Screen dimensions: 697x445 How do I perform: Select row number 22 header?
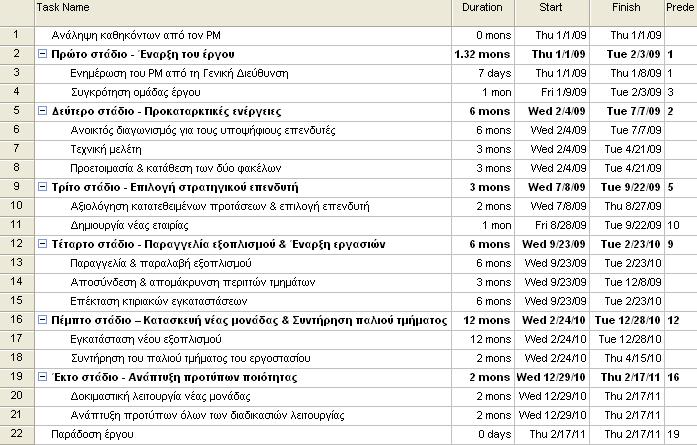coord(17,434)
